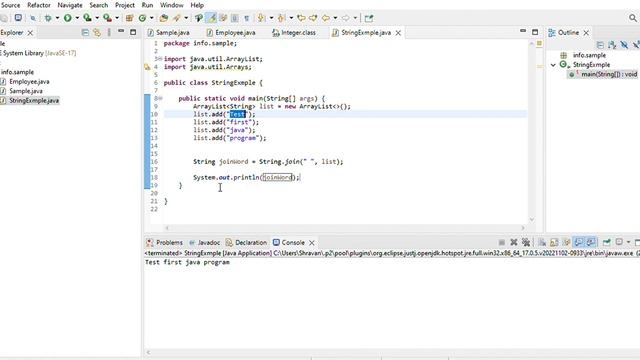Toggle Show Console on Standard Out icon
This screenshot has width=640, height=360.
click(x=578, y=242)
